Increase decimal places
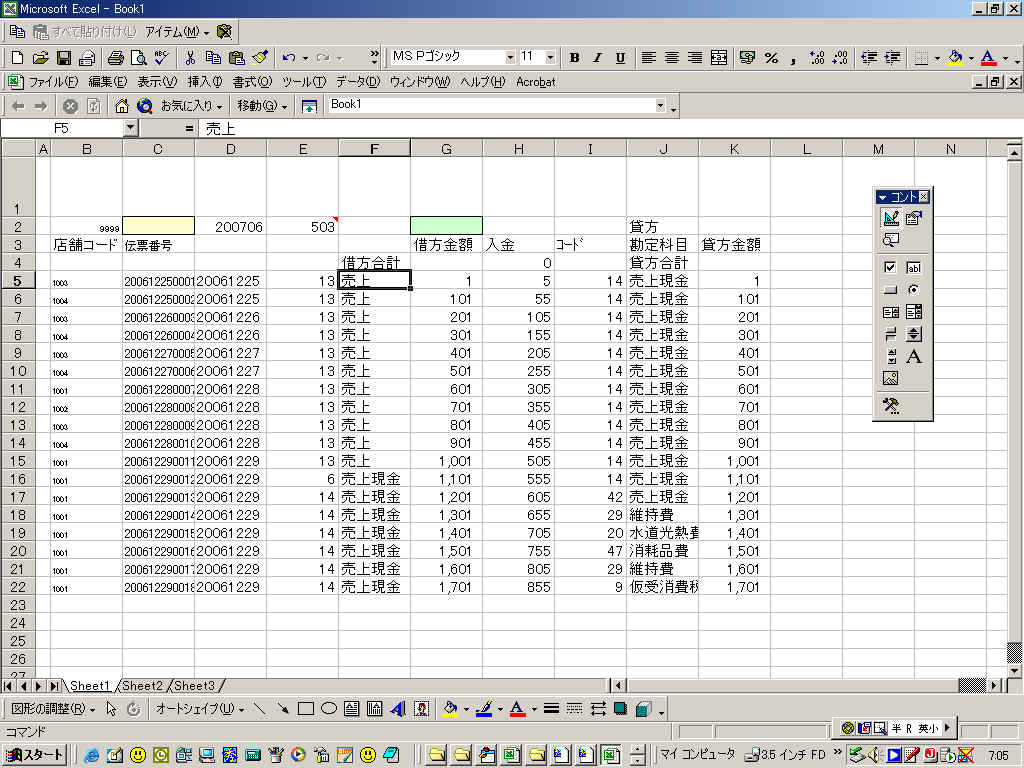Screen dimensions: 1024x768 point(816,57)
